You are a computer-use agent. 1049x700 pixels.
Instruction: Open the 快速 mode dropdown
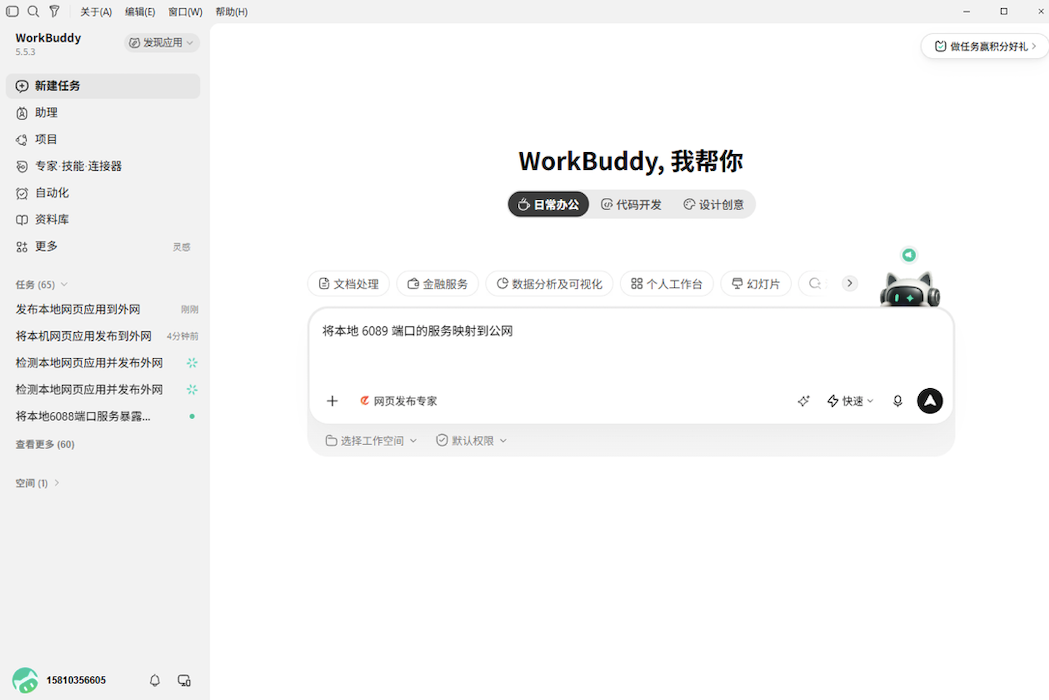pos(850,401)
